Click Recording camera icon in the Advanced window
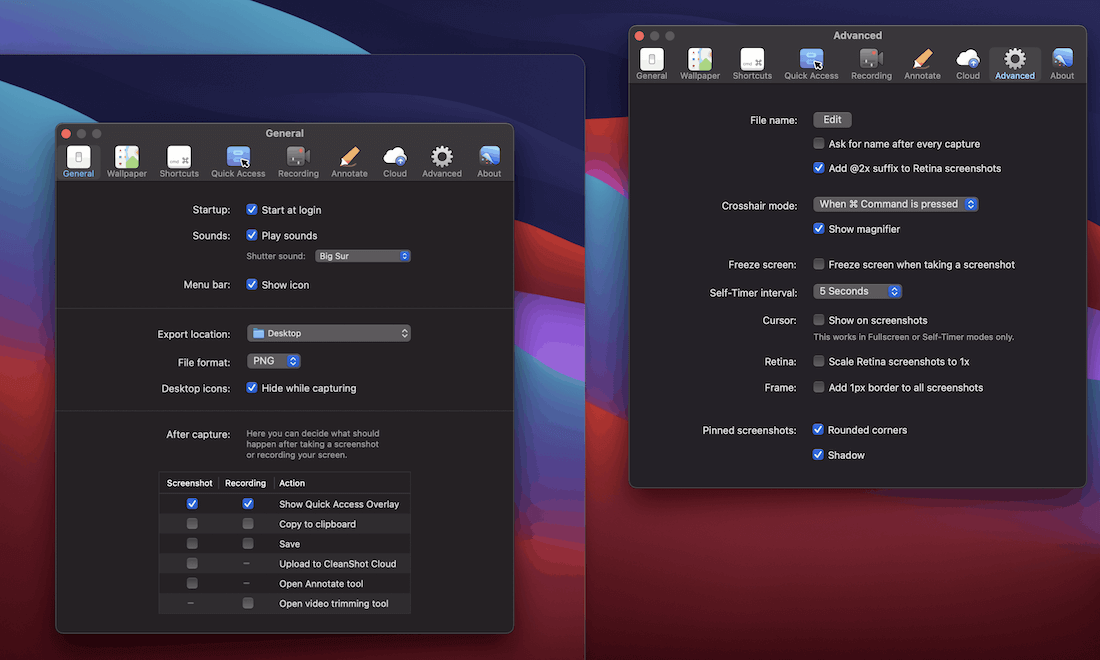Screen dimensions: 1100x660 pyautogui.click(x=871, y=60)
